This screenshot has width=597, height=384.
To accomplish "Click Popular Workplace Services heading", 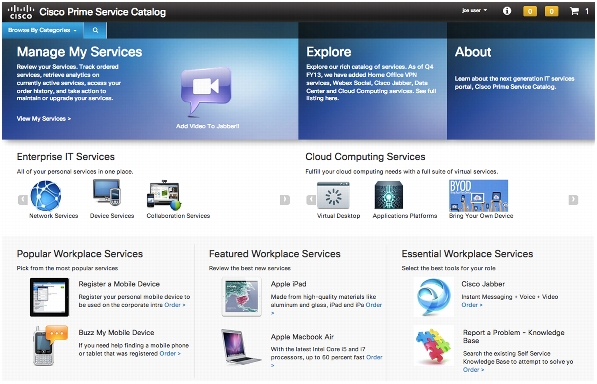I will click(x=80, y=254).
